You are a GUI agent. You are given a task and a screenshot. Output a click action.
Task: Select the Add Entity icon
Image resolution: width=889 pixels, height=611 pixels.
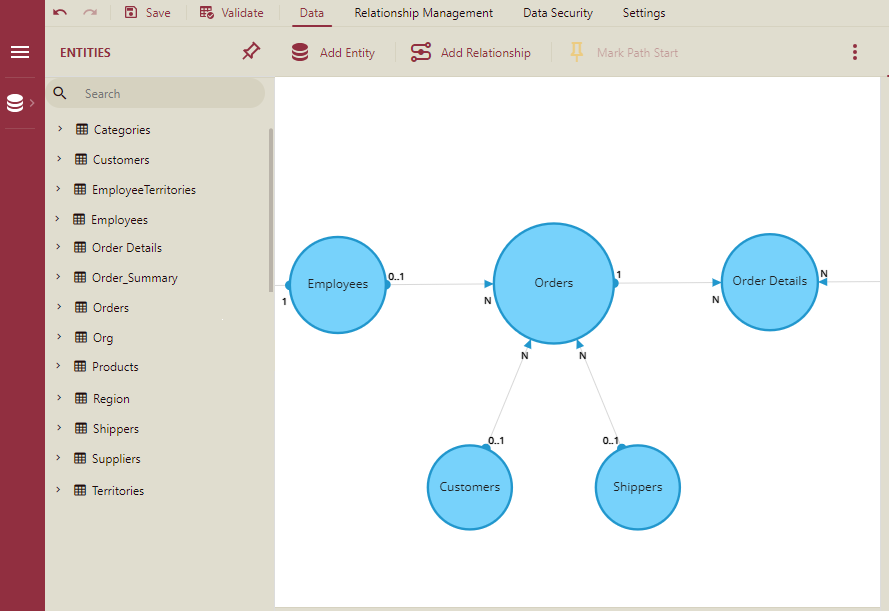coord(299,52)
